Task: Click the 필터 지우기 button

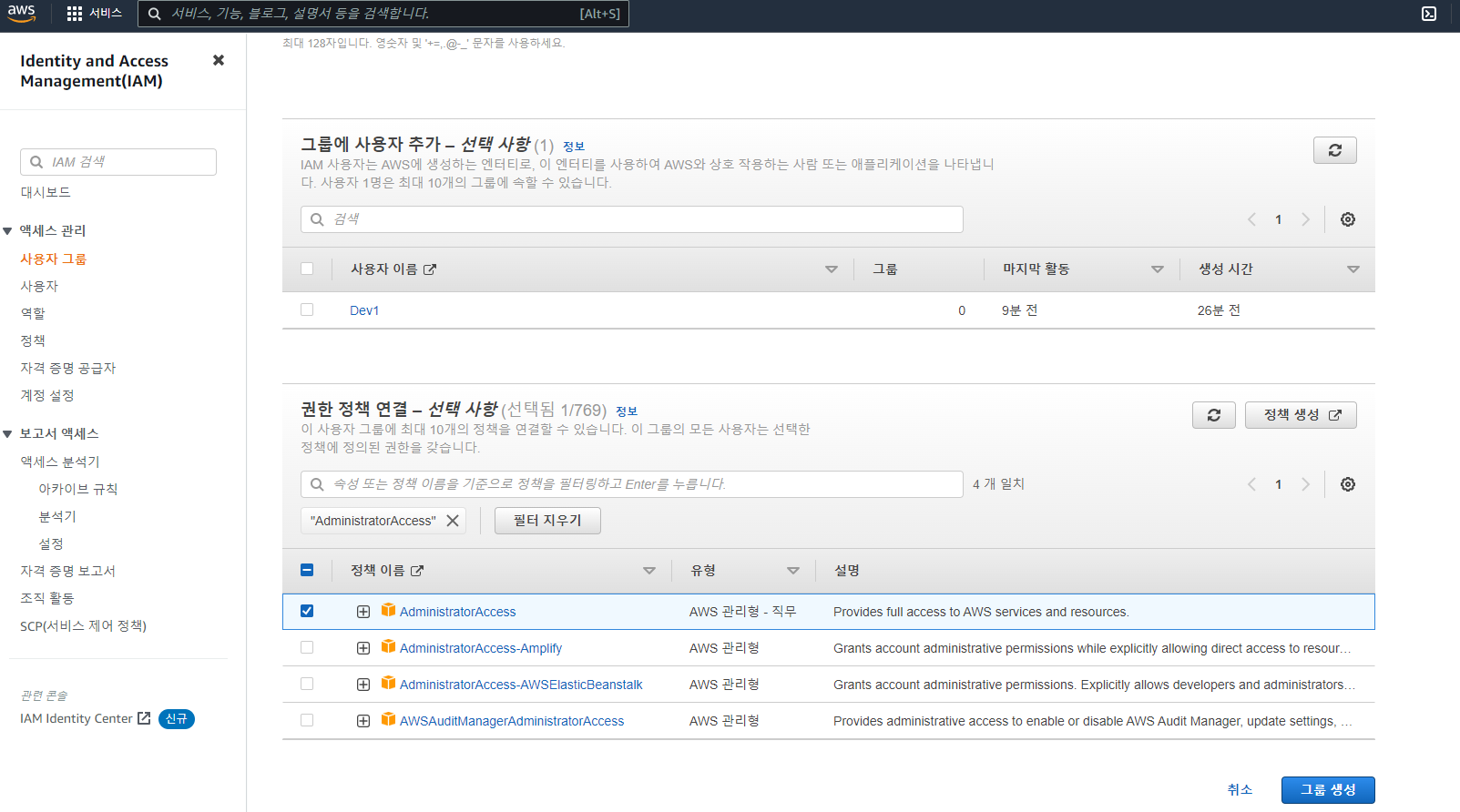Action: pyautogui.click(x=547, y=521)
